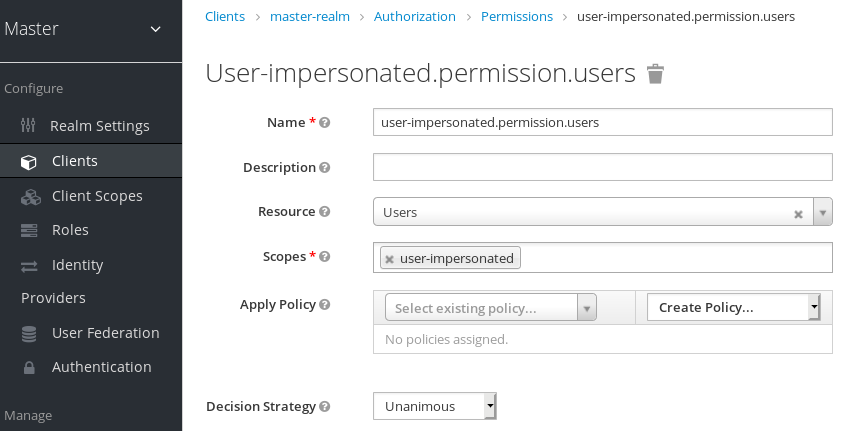The height and width of the screenshot is (431, 842).
Task: Click the page heading User-impersonated.permission.users
Action: point(420,73)
